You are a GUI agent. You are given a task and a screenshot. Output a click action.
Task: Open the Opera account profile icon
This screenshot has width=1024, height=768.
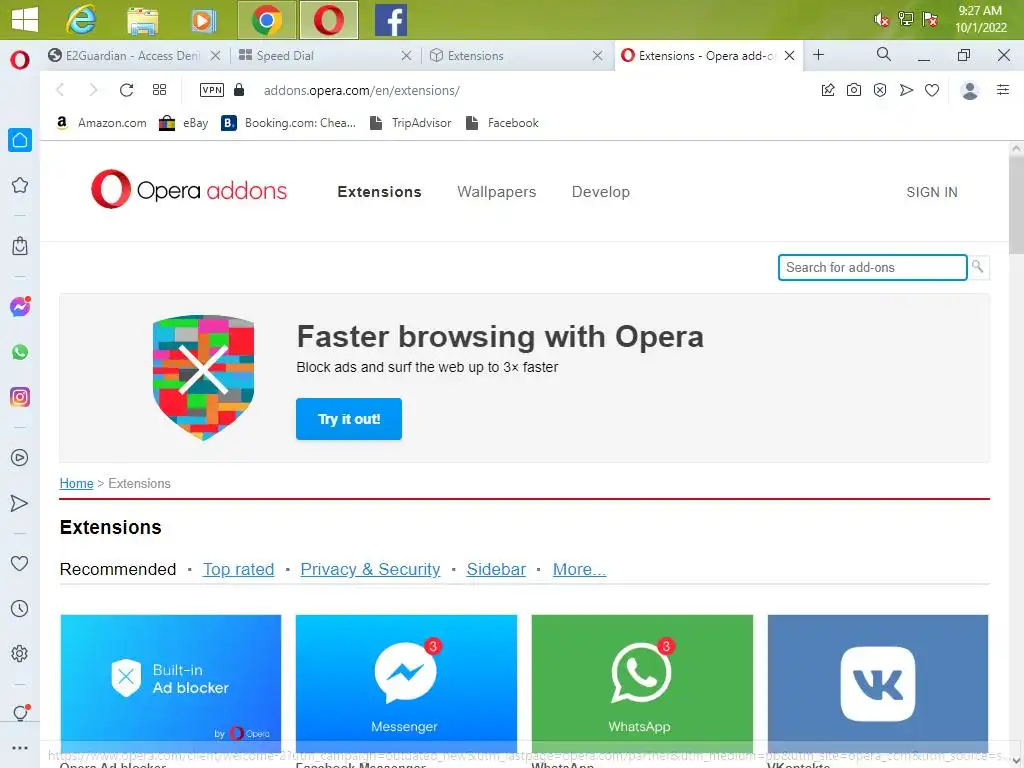pyautogui.click(x=970, y=90)
